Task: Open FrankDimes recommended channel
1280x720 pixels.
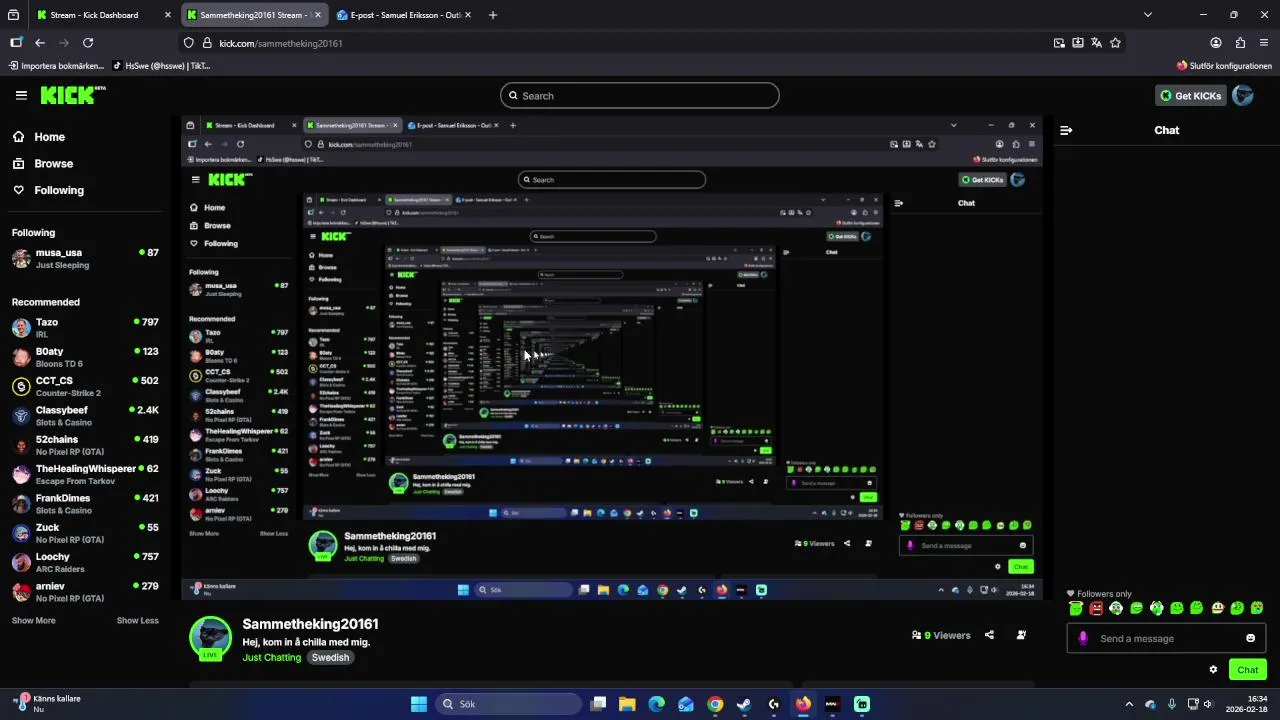Action: [x=85, y=503]
